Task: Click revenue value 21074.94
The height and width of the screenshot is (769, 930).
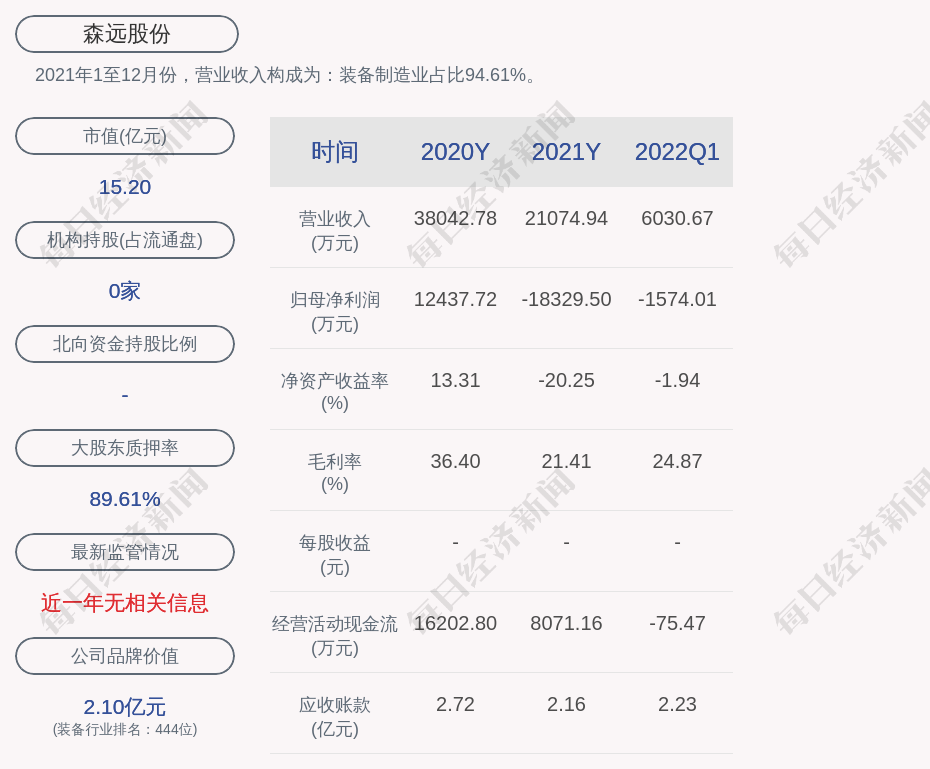Action: pos(566,218)
